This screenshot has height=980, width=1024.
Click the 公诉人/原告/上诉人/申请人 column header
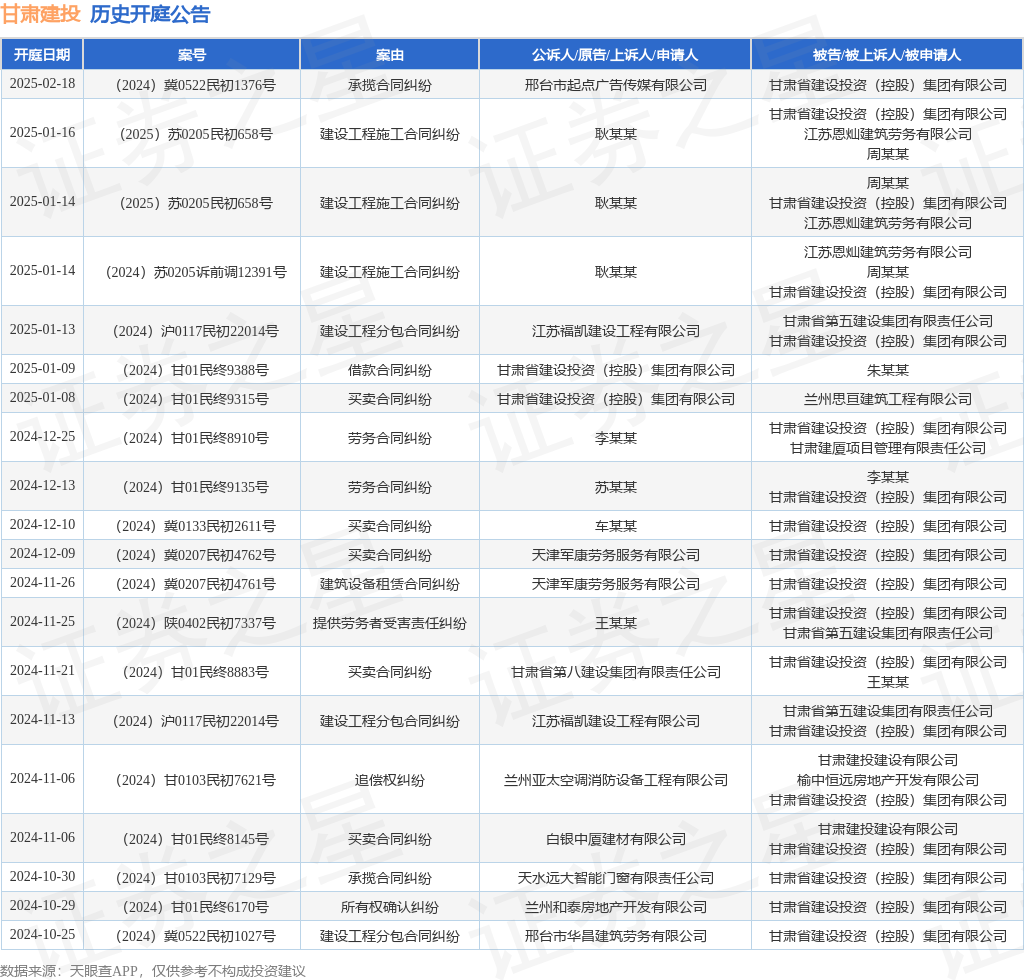(615, 55)
